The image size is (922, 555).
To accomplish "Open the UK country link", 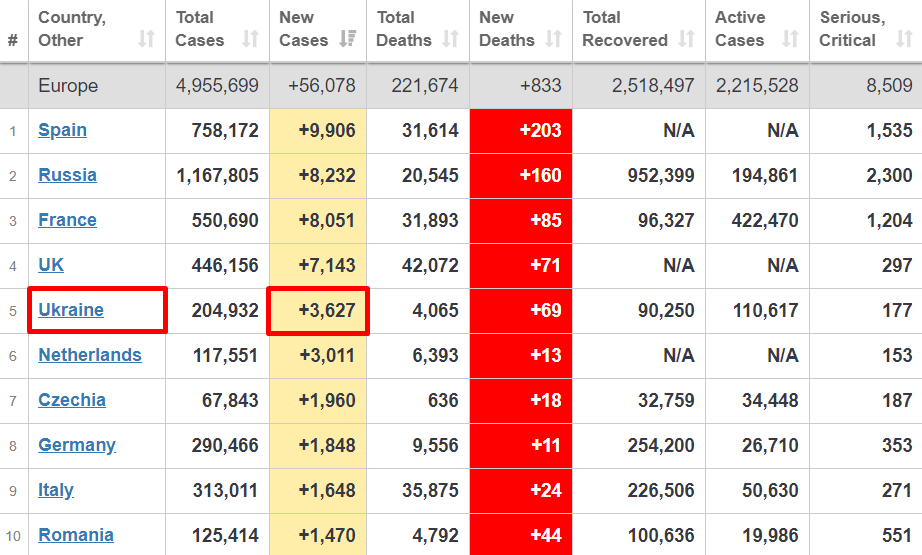I will [x=51, y=265].
